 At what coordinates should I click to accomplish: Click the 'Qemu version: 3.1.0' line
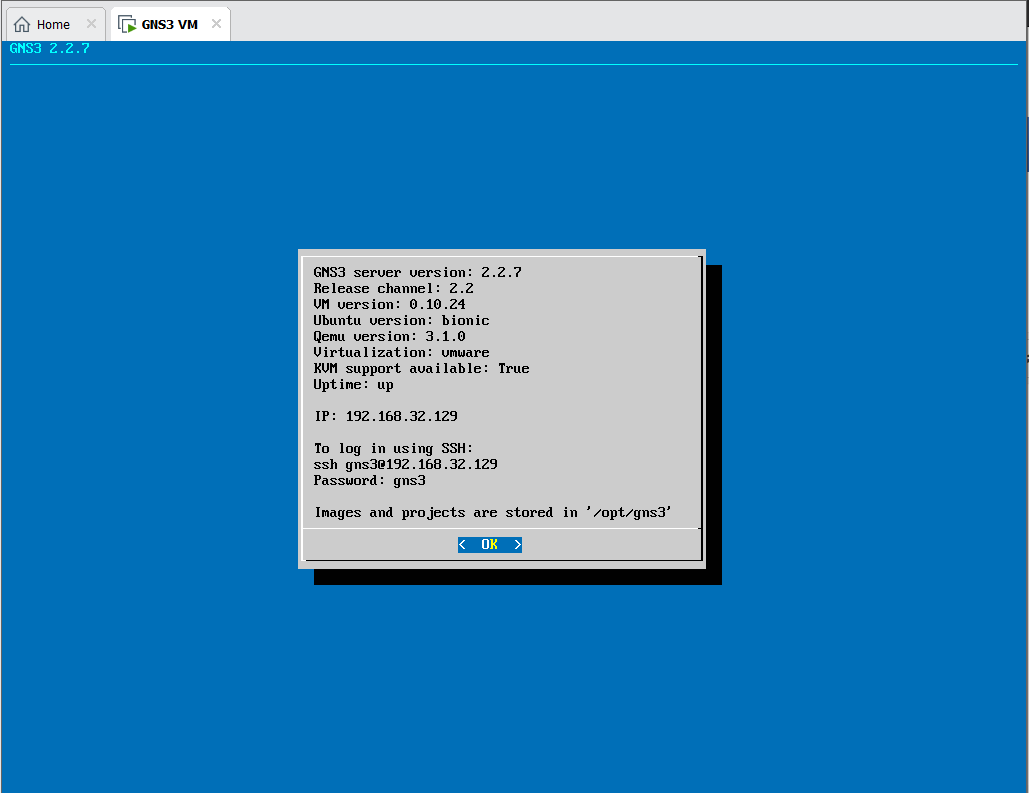click(x=389, y=337)
